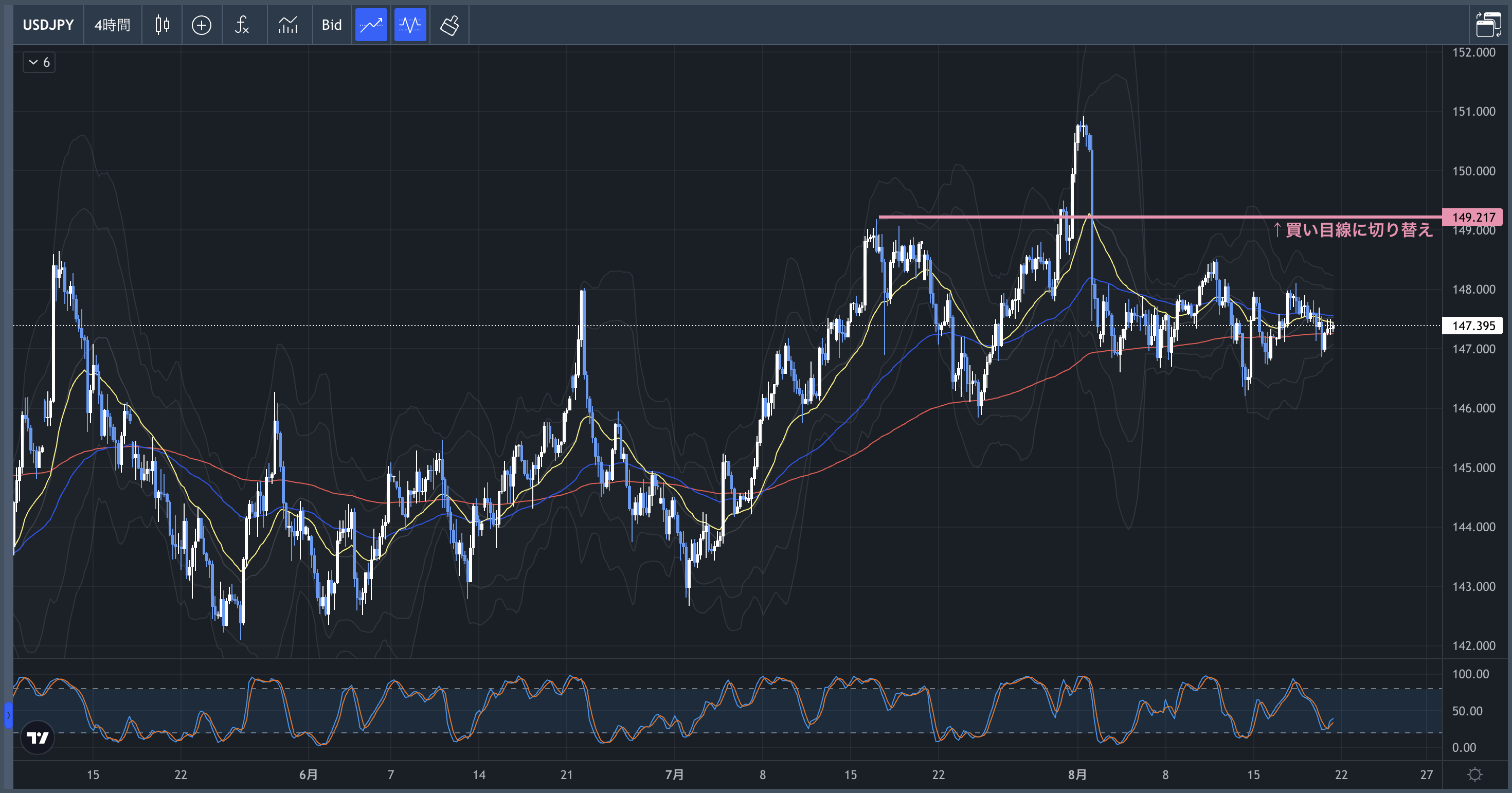Click the 142.000 price scale label

(1474, 646)
